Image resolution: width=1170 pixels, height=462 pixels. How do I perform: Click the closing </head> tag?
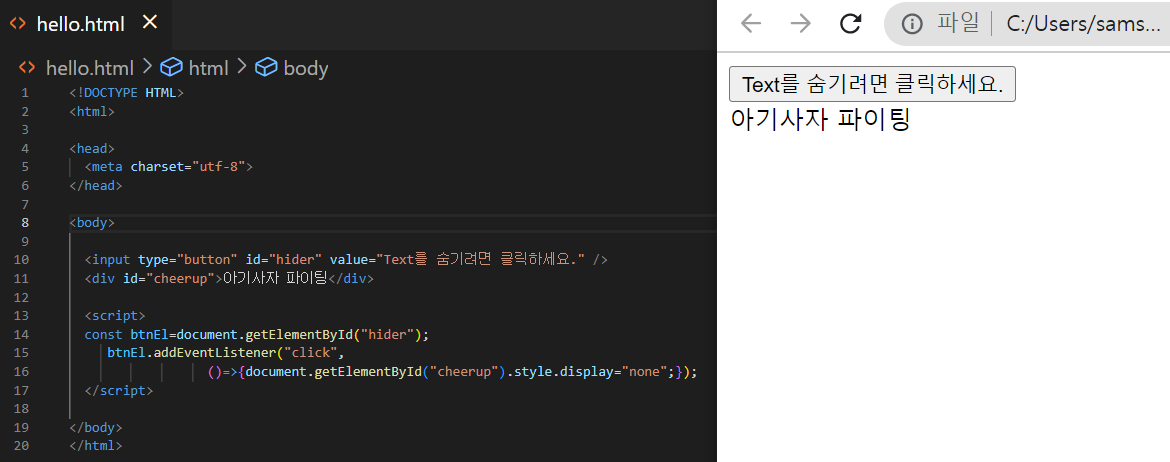coord(96,186)
